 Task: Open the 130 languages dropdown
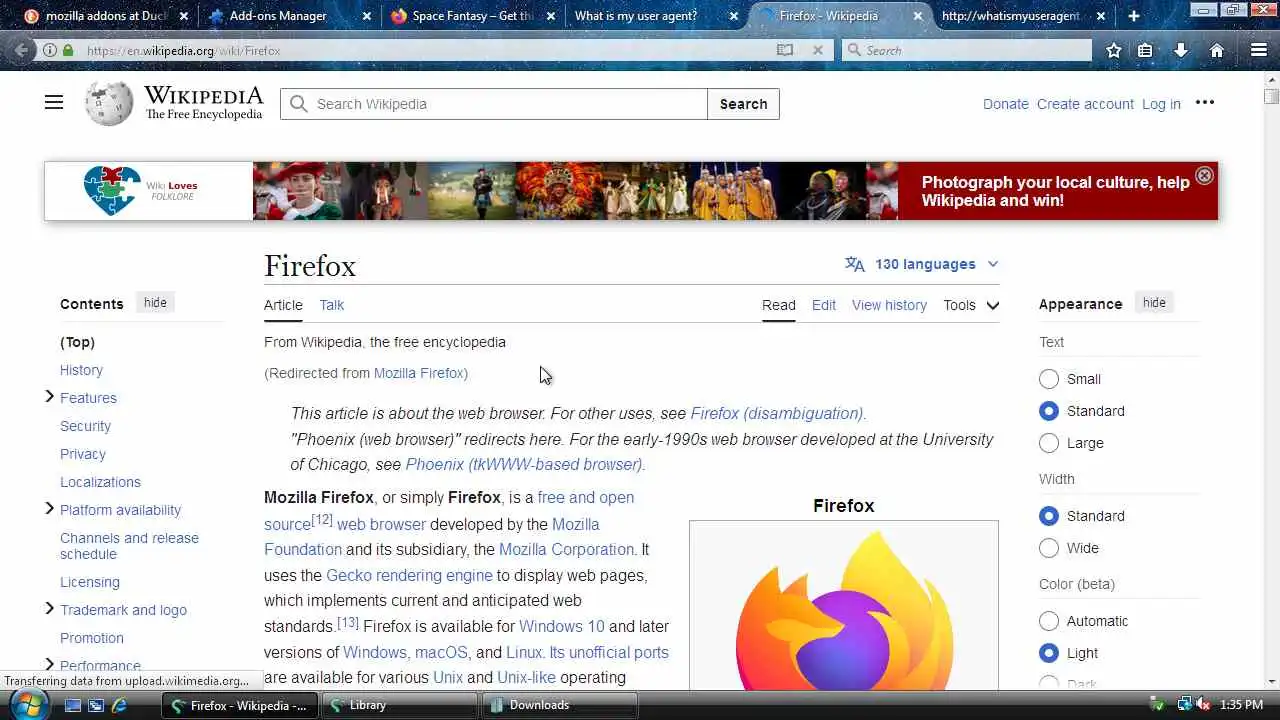pyautogui.click(x=922, y=264)
